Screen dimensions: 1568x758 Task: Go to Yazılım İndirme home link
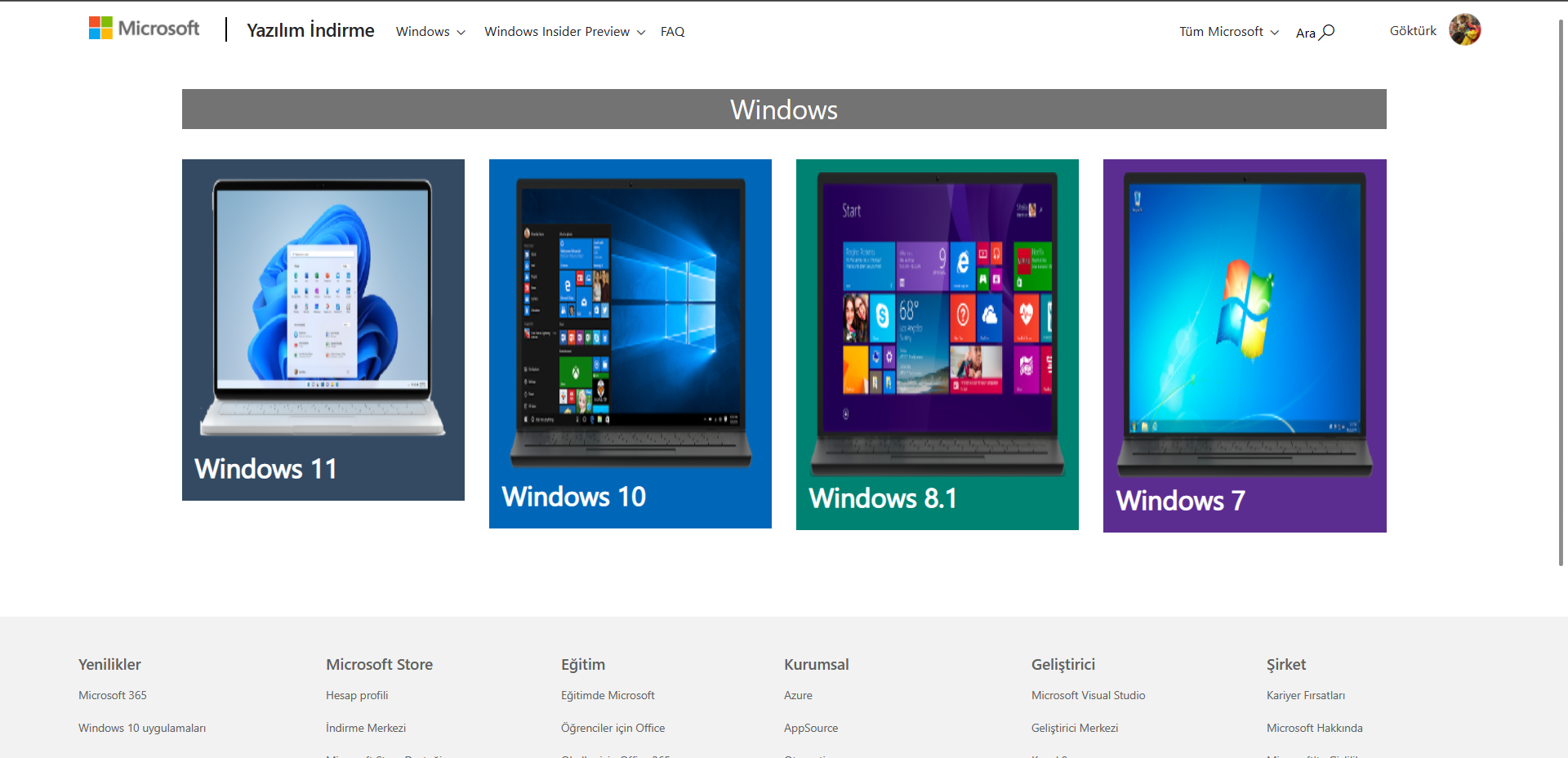tap(310, 30)
